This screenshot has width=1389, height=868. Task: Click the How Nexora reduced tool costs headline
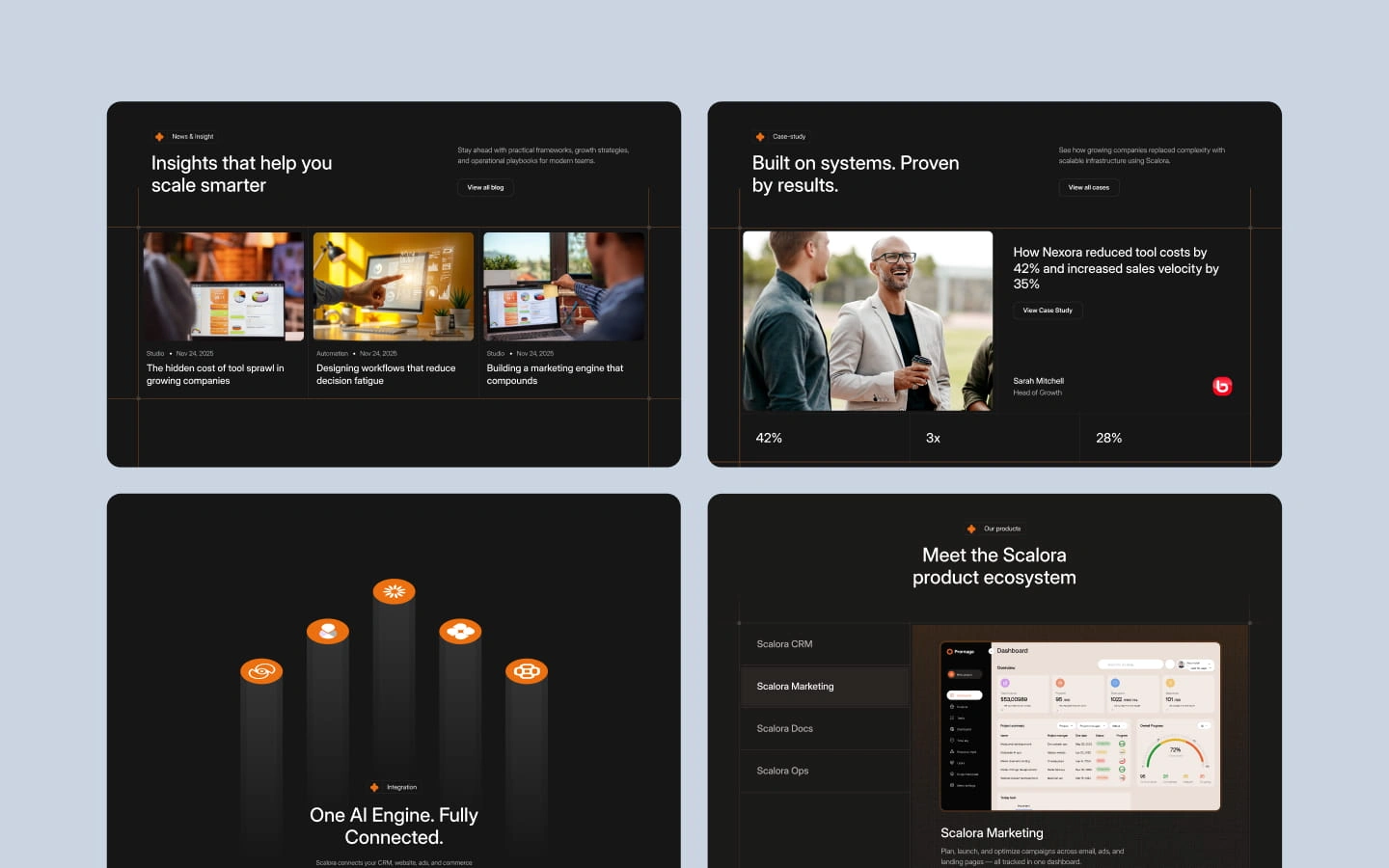tap(1116, 268)
